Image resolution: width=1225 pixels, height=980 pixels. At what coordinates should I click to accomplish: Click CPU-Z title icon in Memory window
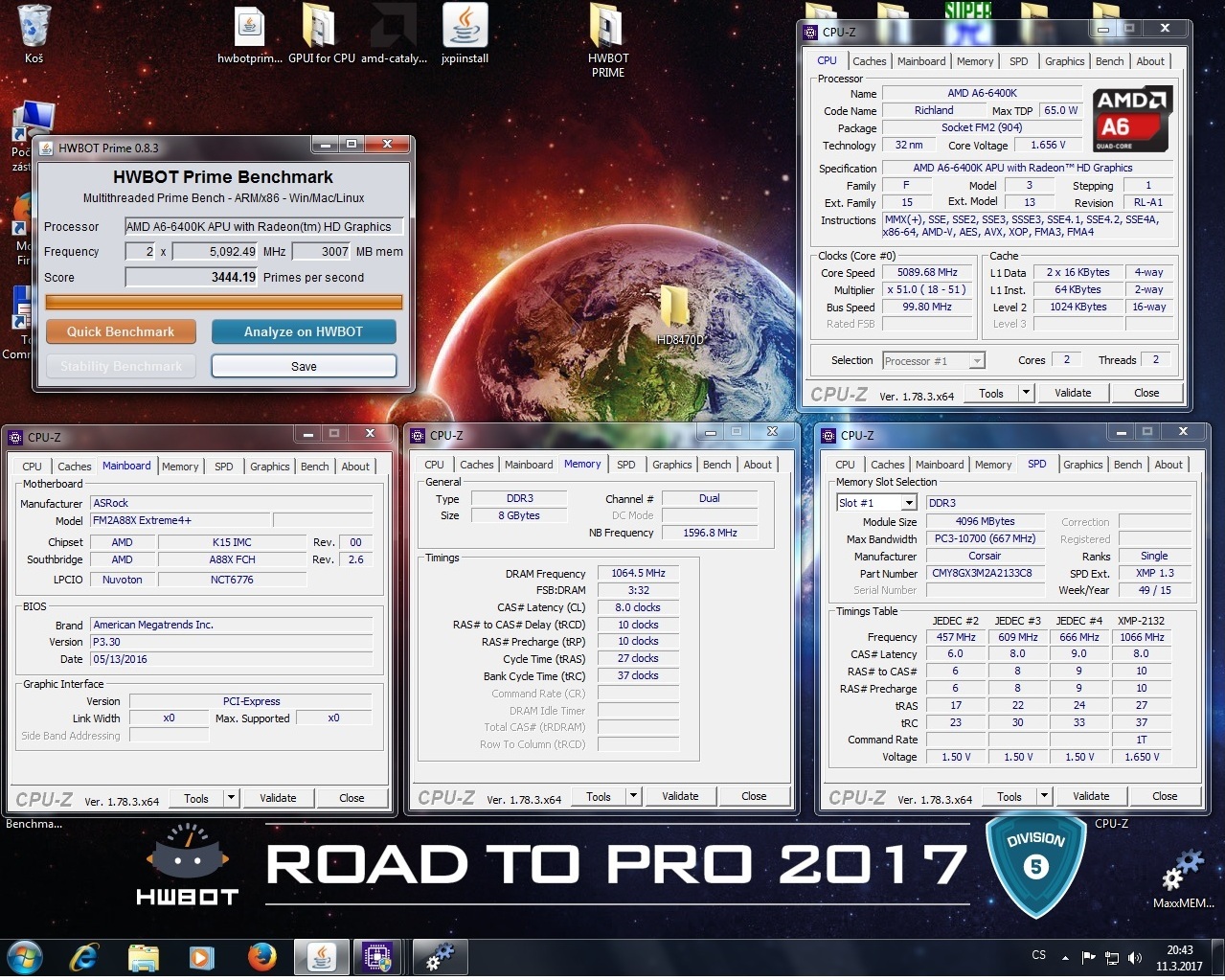418,435
